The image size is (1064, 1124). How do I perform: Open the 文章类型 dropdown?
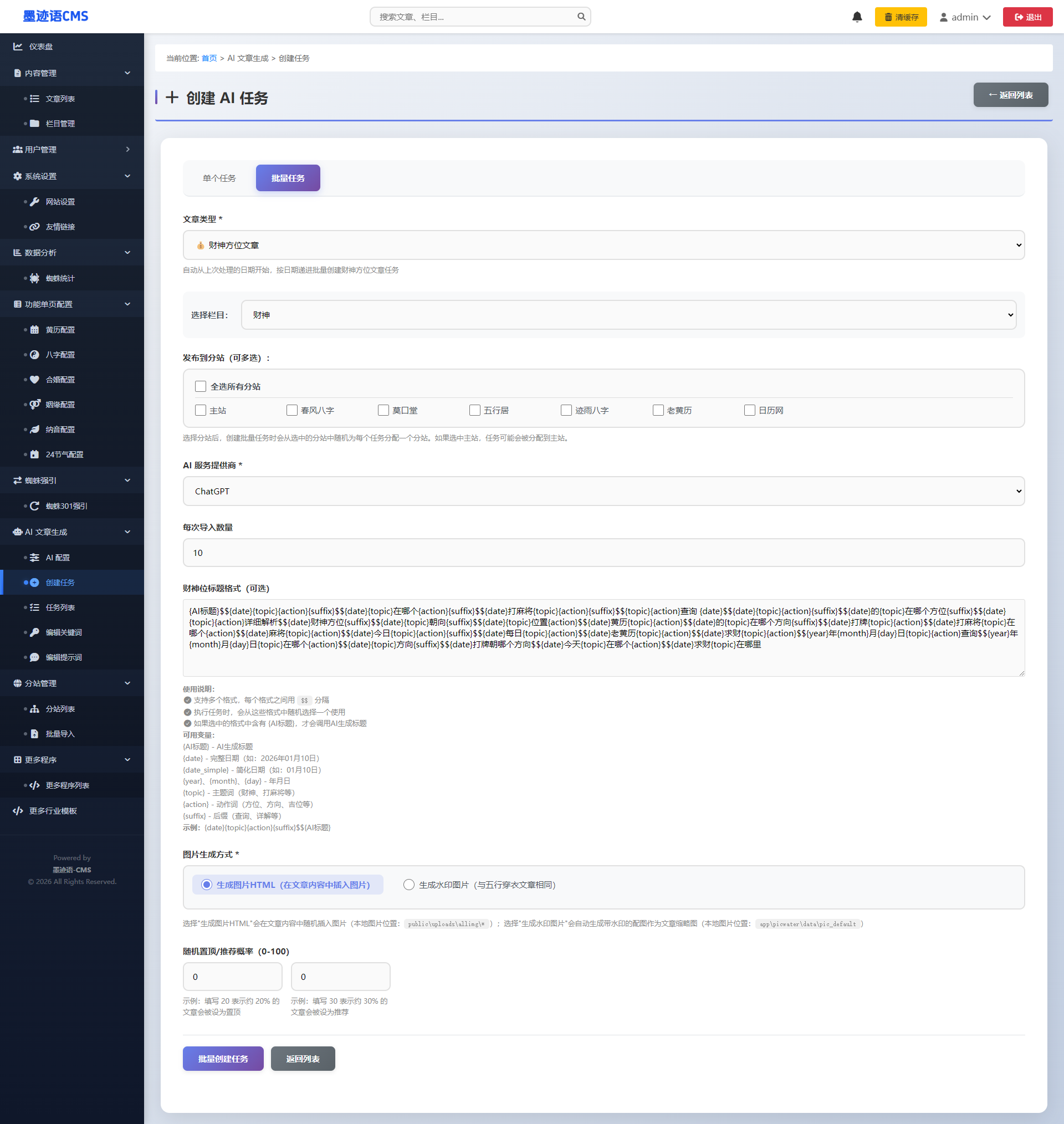click(x=603, y=245)
